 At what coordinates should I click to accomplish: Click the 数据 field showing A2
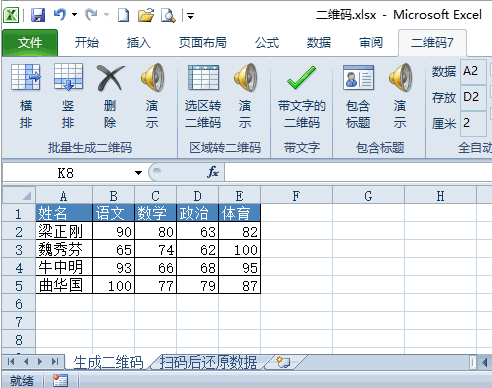(x=473, y=71)
